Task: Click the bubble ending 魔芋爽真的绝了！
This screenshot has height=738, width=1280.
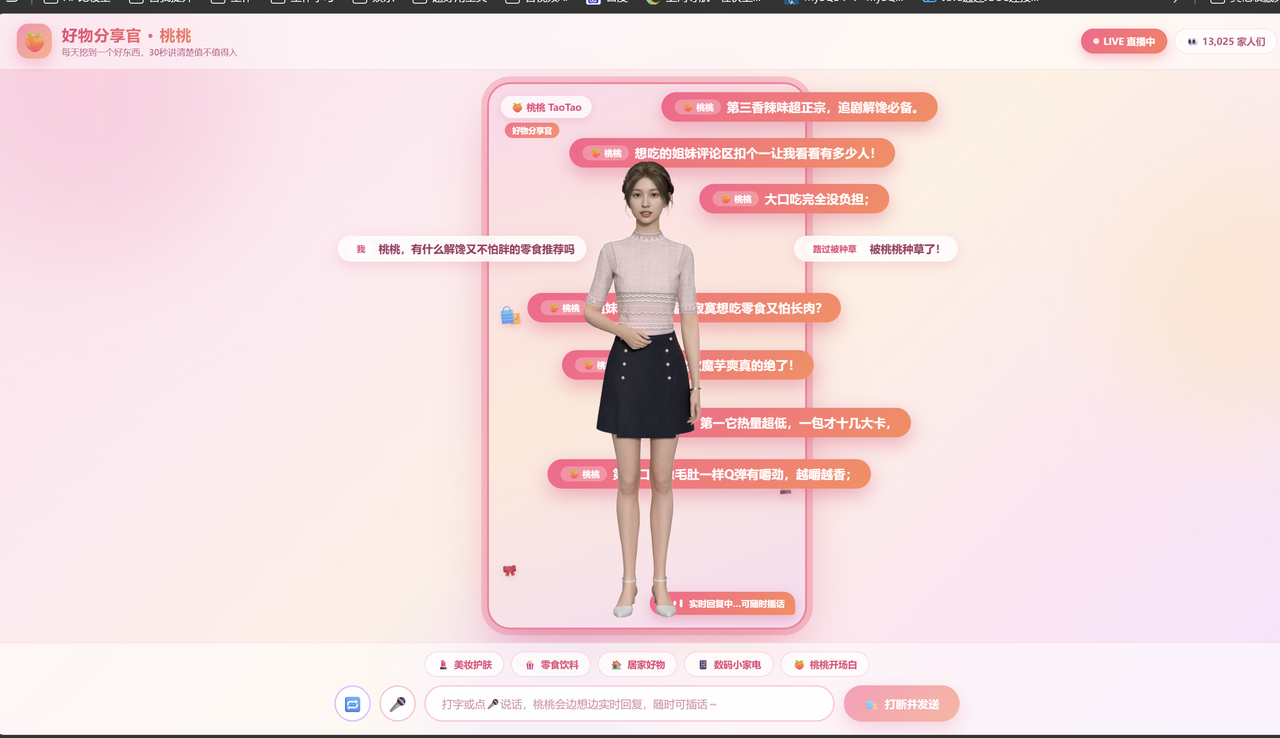Action: (688, 365)
